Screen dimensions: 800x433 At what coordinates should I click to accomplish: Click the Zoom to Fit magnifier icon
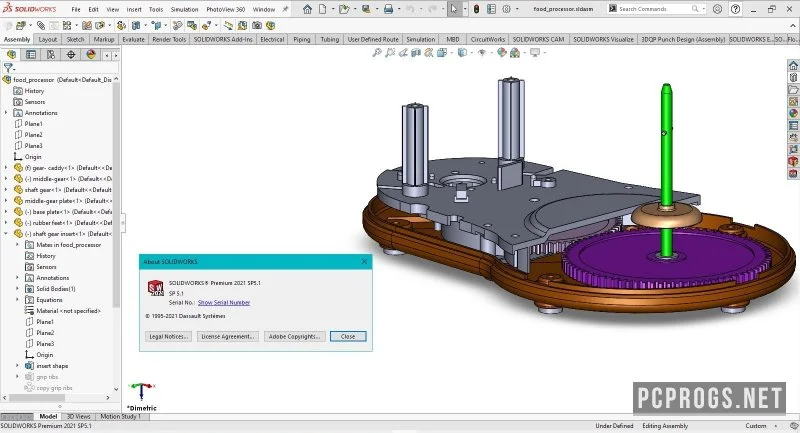[x=377, y=53]
